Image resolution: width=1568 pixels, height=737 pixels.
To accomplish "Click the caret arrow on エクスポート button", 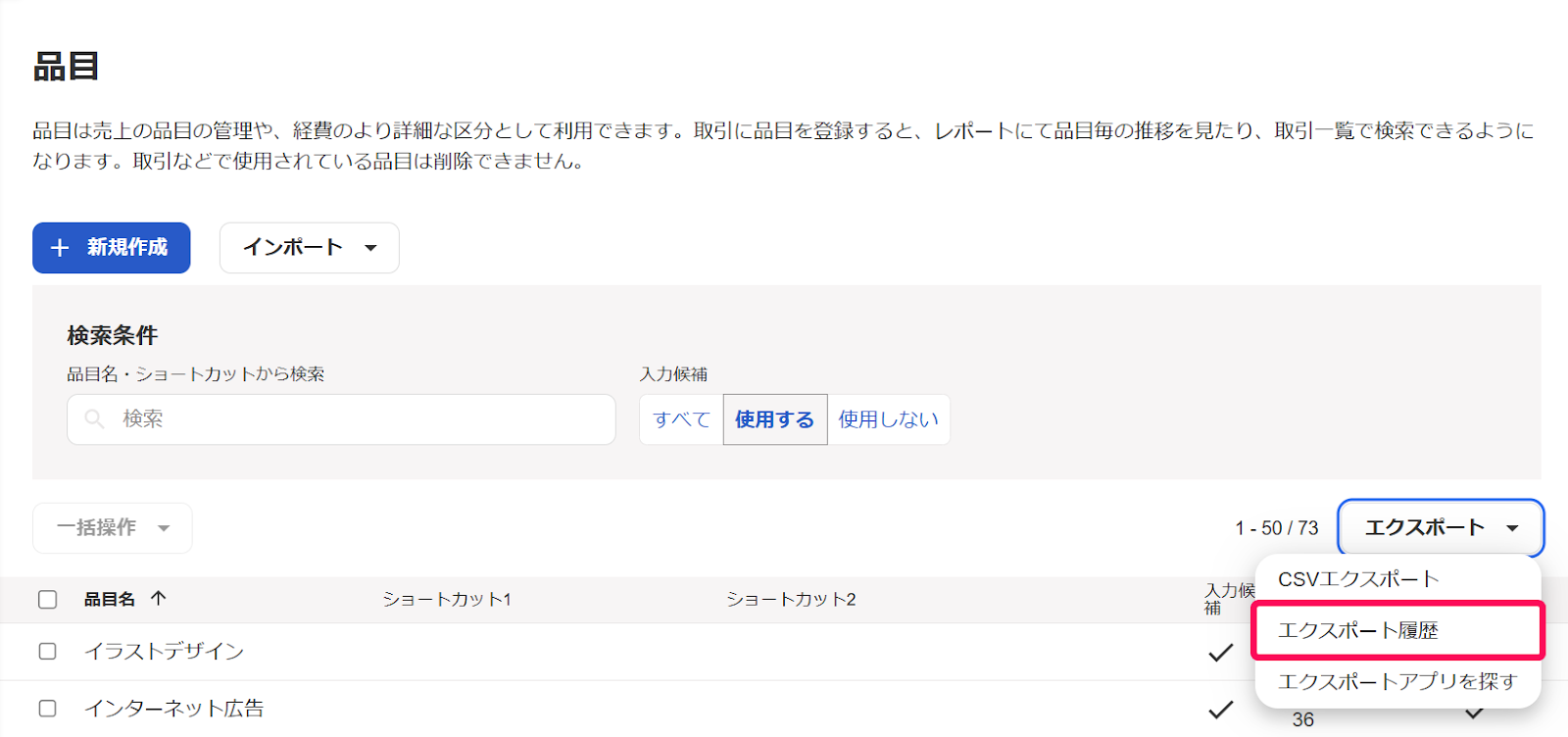I will point(1512,528).
